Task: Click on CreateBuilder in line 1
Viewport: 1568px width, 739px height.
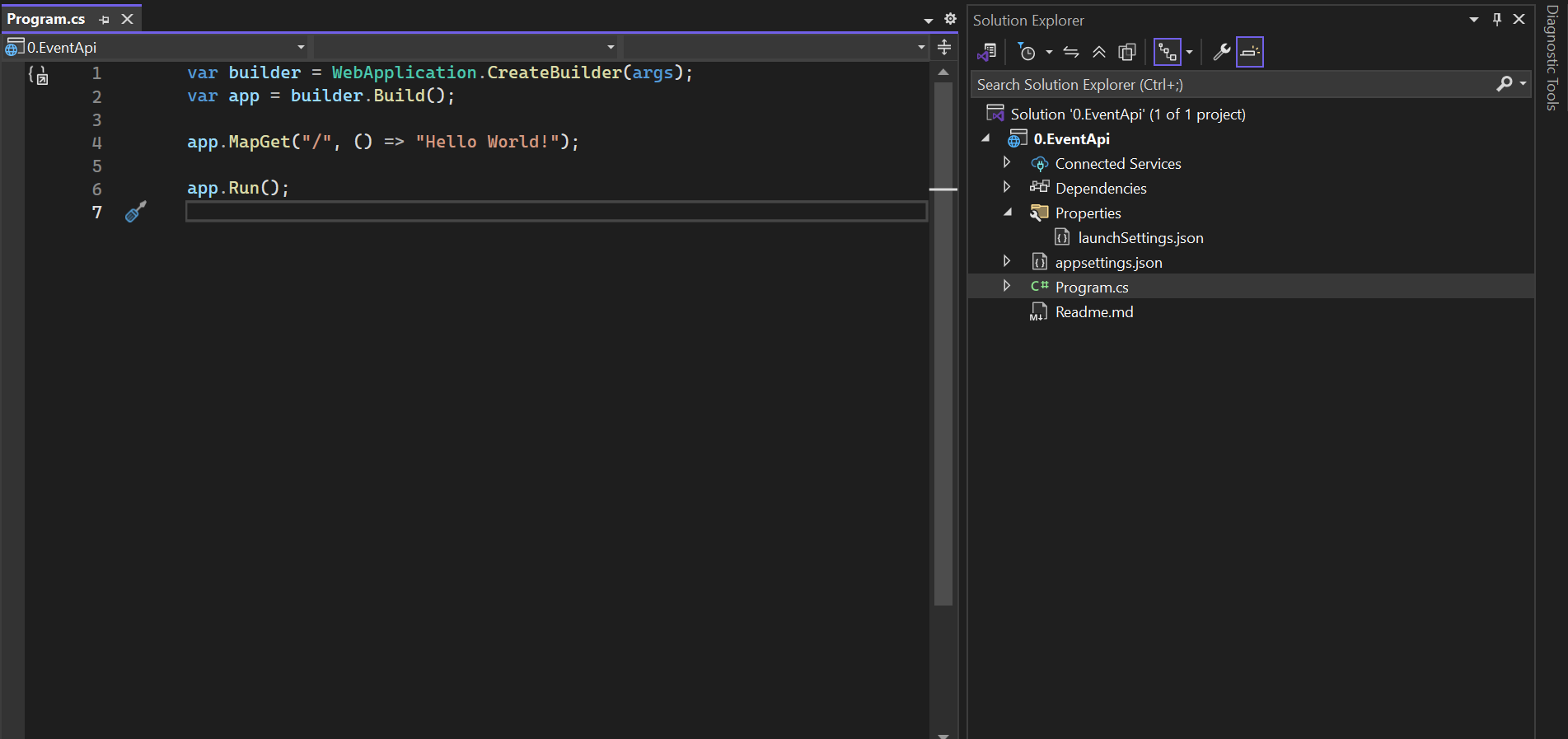Action: 554,72
